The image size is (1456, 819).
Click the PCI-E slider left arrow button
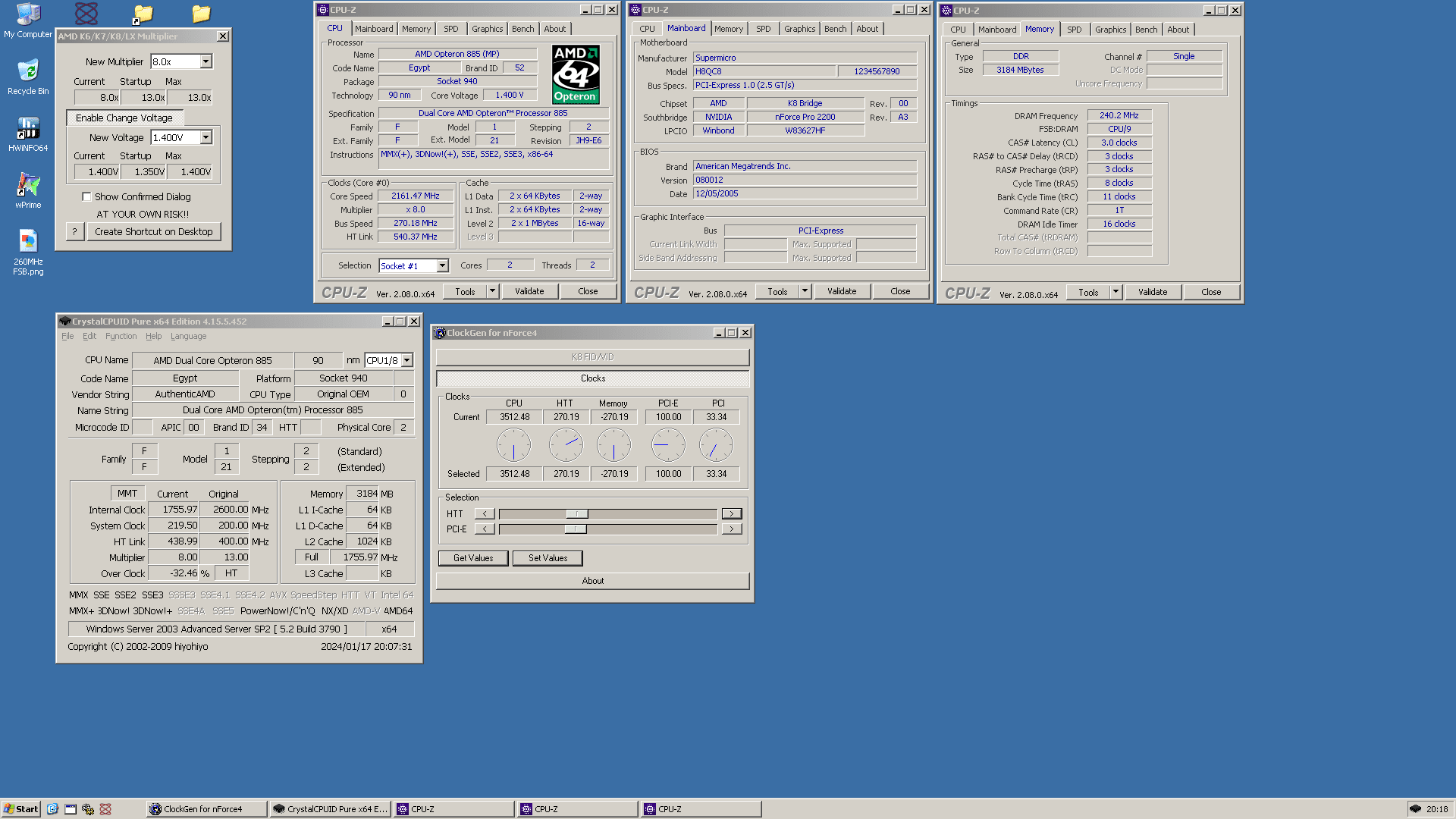[x=485, y=529]
